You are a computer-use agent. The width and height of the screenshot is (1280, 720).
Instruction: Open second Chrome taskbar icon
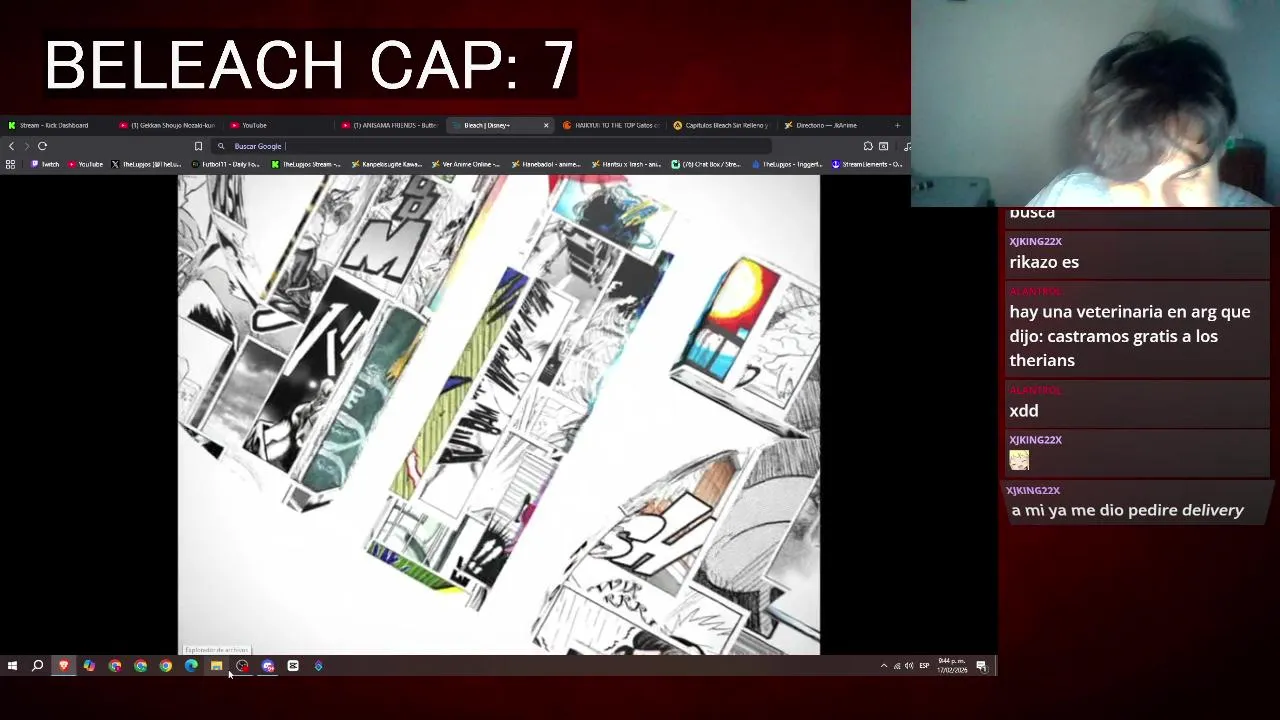[x=140, y=666]
